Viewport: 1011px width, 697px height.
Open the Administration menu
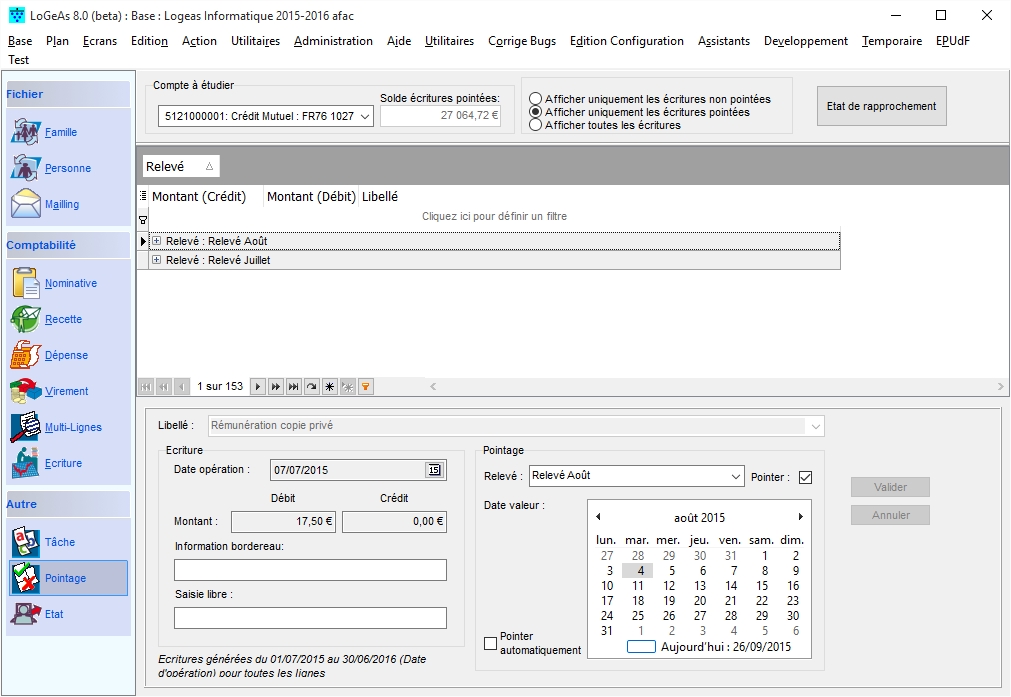click(x=333, y=41)
